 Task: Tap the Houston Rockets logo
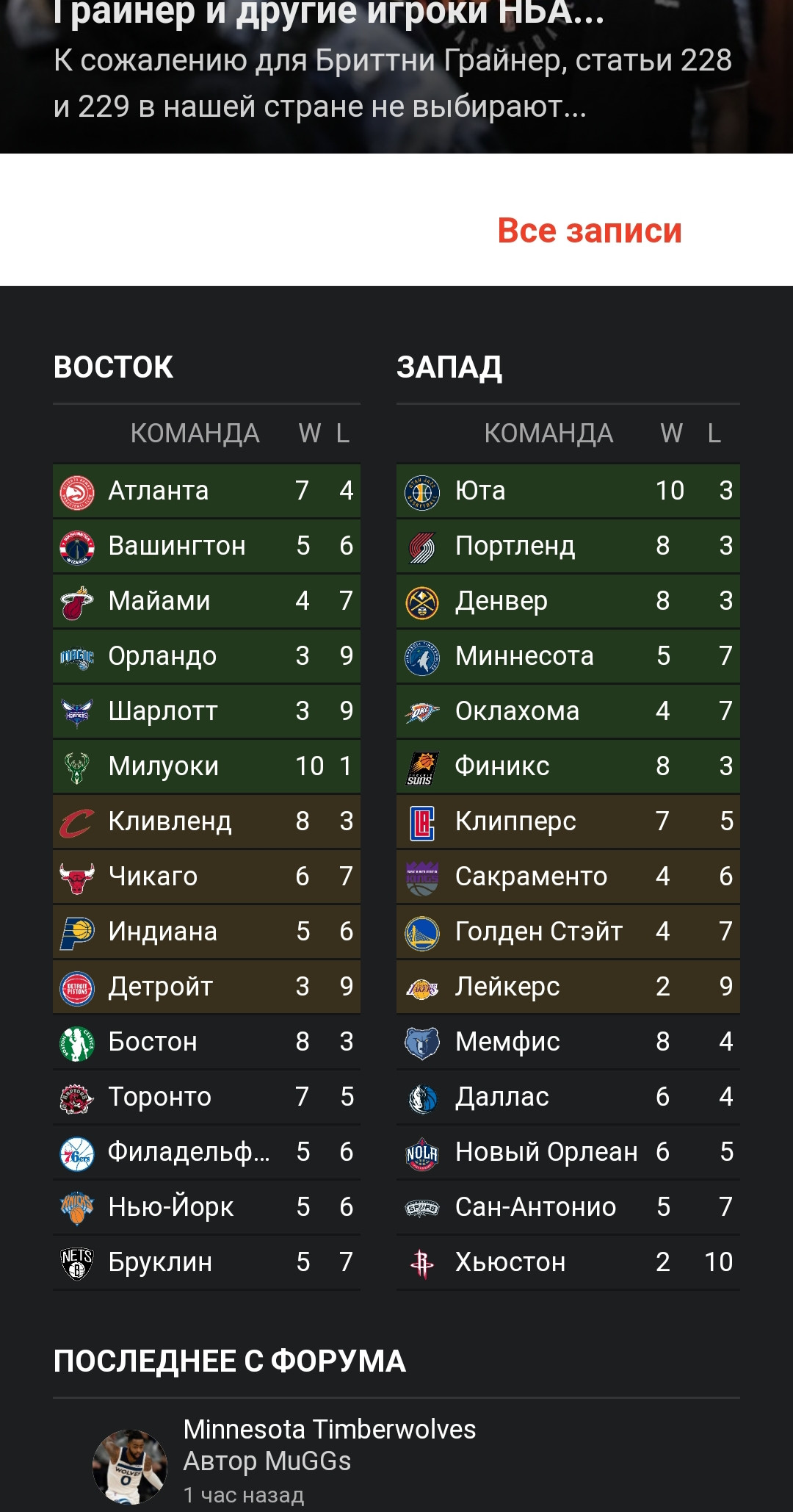[422, 1263]
